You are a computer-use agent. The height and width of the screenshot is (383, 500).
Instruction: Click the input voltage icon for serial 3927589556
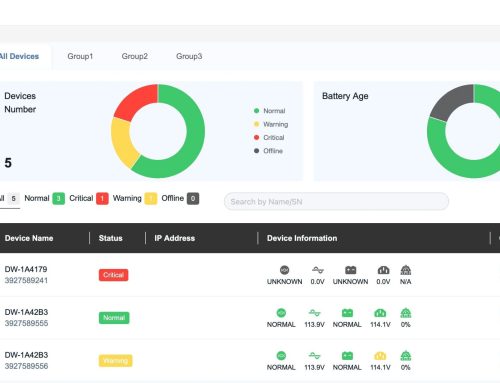314,356
